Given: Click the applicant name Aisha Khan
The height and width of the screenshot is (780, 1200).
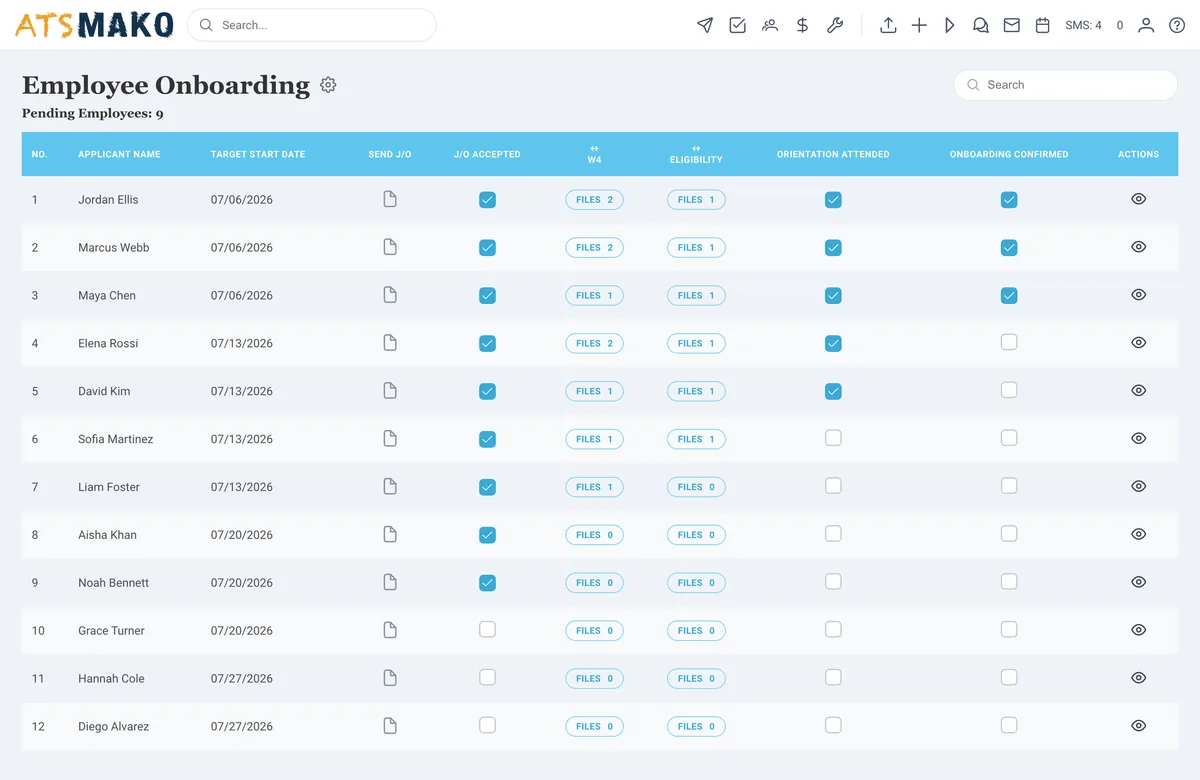Looking at the screenshot, I should 107,535.
